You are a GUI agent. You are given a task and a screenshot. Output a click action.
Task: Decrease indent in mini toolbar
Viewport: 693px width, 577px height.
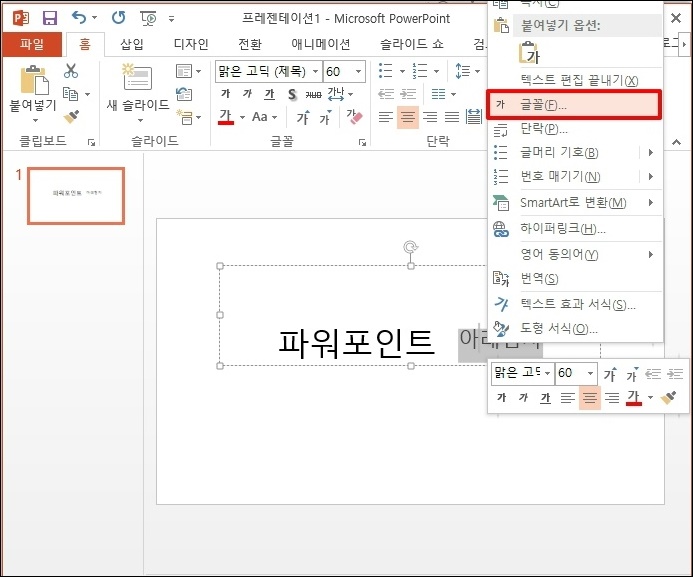click(653, 375)
